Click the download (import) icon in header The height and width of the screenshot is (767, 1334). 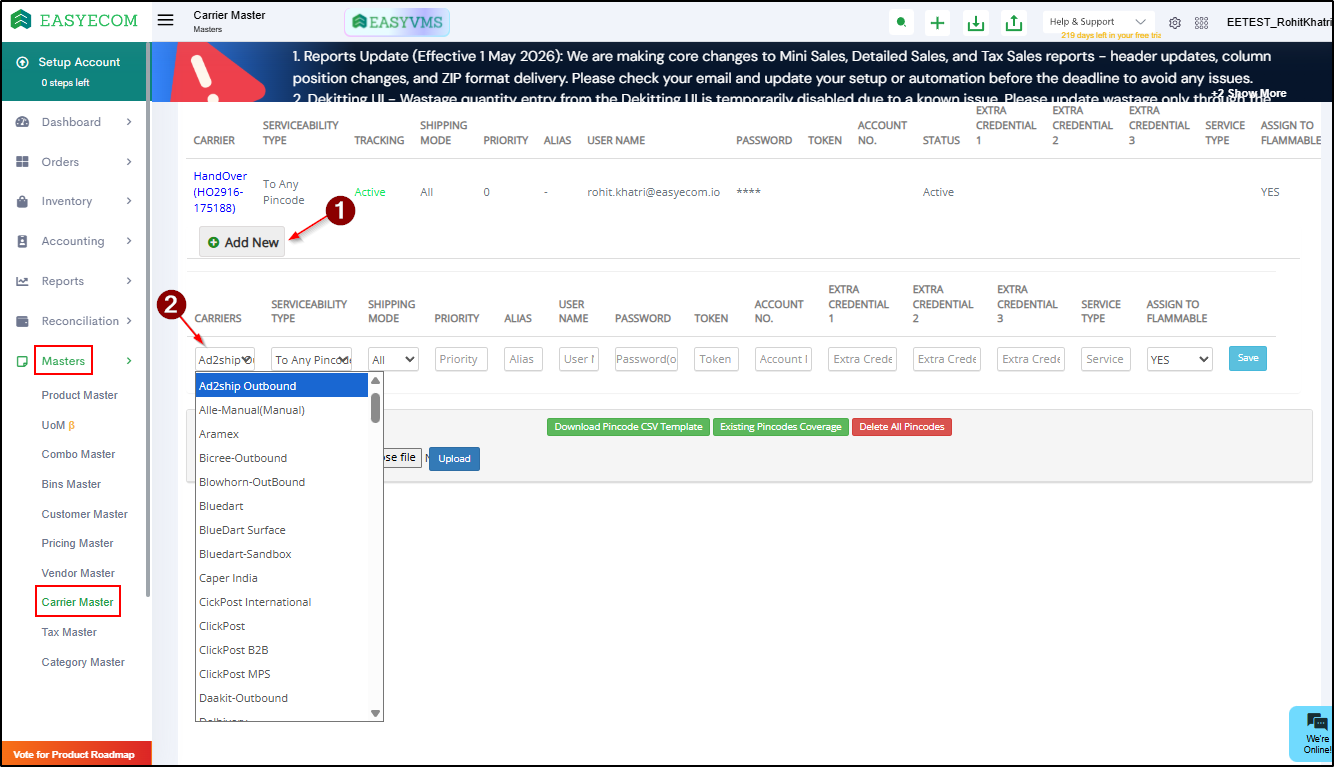click(975, 23)
